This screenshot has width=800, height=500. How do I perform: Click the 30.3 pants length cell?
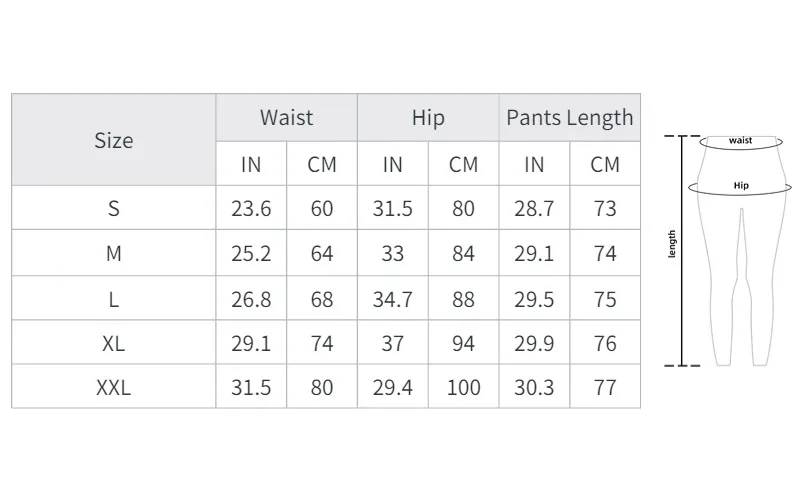point(534,387)
